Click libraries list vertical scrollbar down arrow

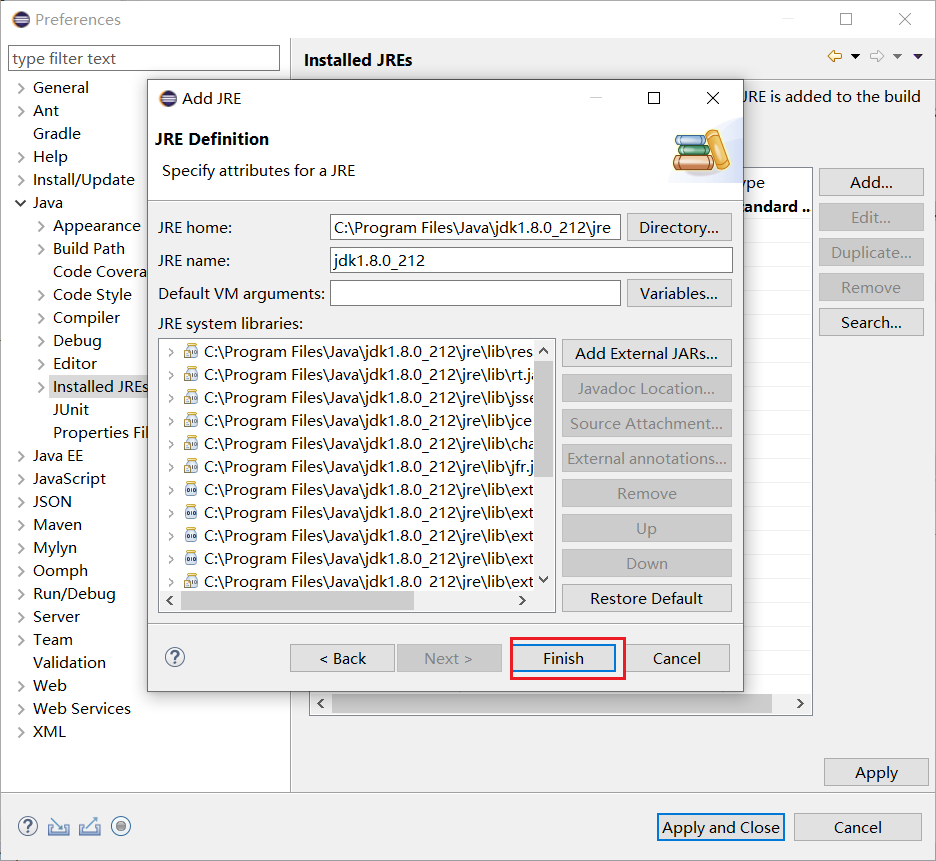543,579
